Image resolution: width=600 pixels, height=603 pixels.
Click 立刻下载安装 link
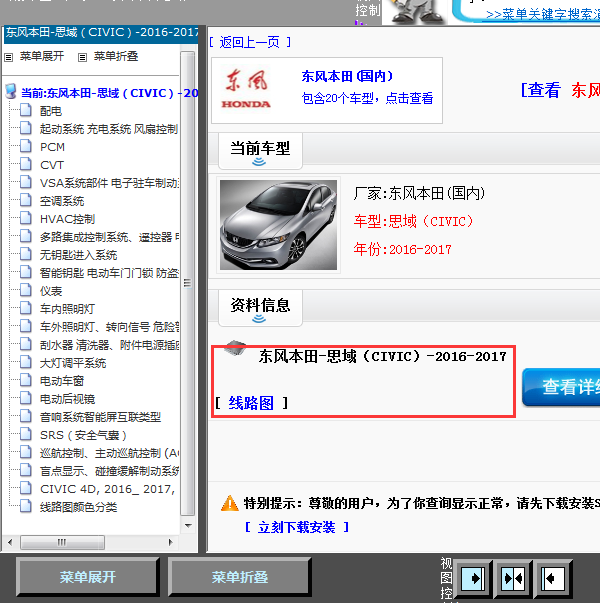[297, 527]
